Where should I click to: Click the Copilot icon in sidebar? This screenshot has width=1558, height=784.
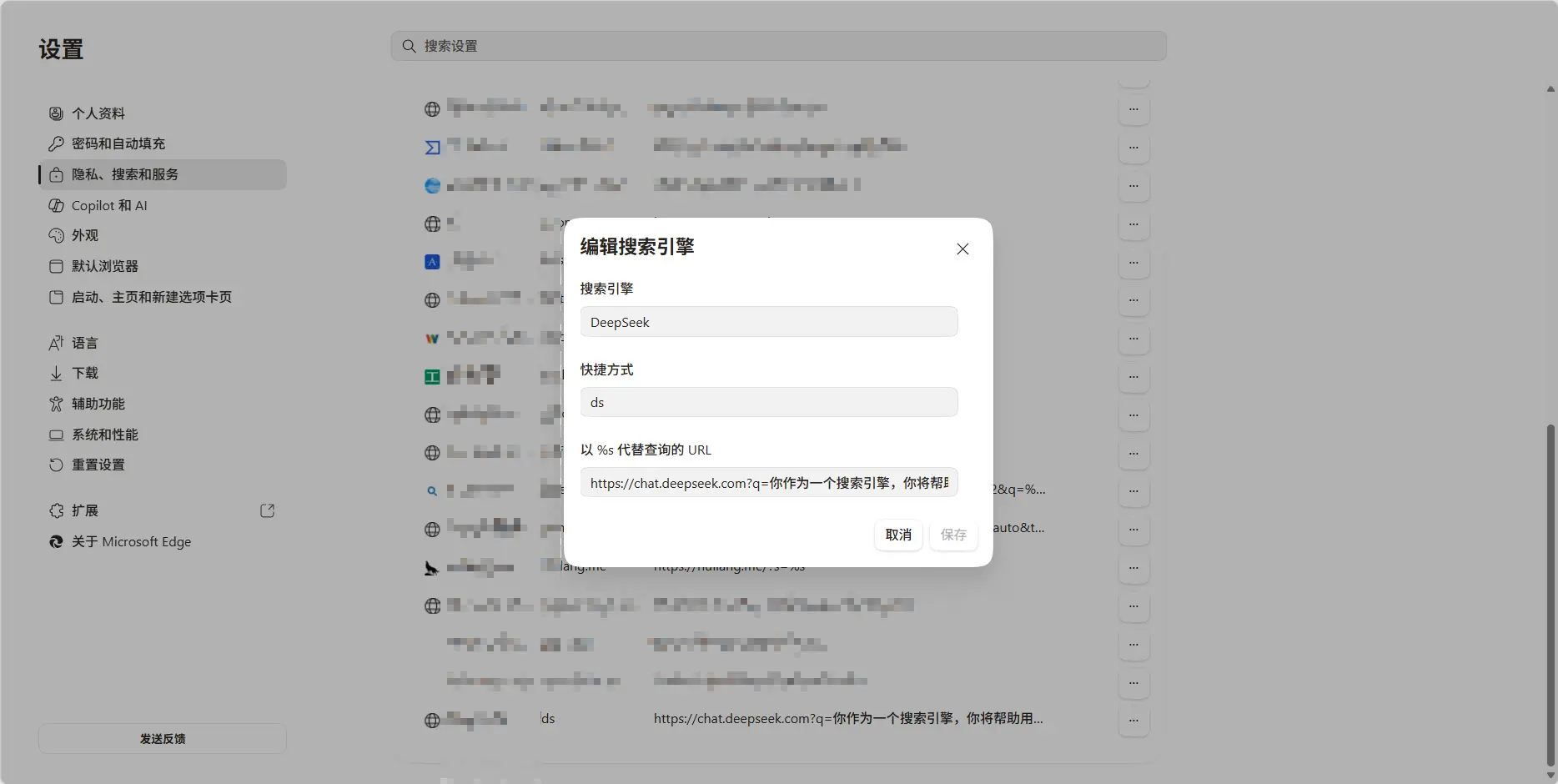pyautogui.click(x=56, y=205)
